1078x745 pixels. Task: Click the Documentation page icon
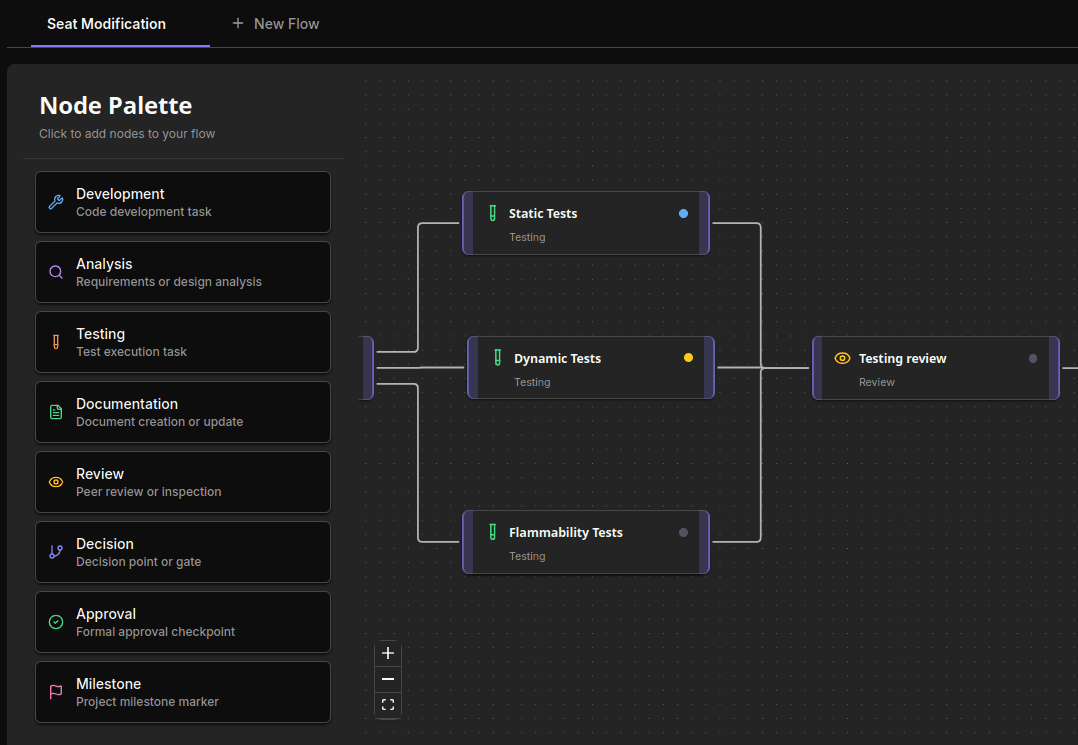click(x=55, y=411)
